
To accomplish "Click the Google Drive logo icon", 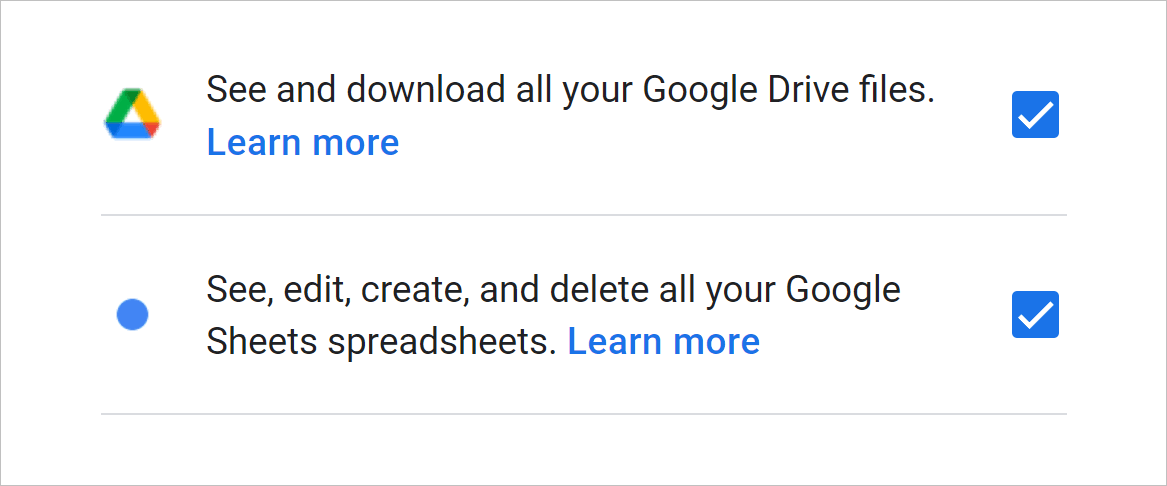I will (x=132, y=115).
